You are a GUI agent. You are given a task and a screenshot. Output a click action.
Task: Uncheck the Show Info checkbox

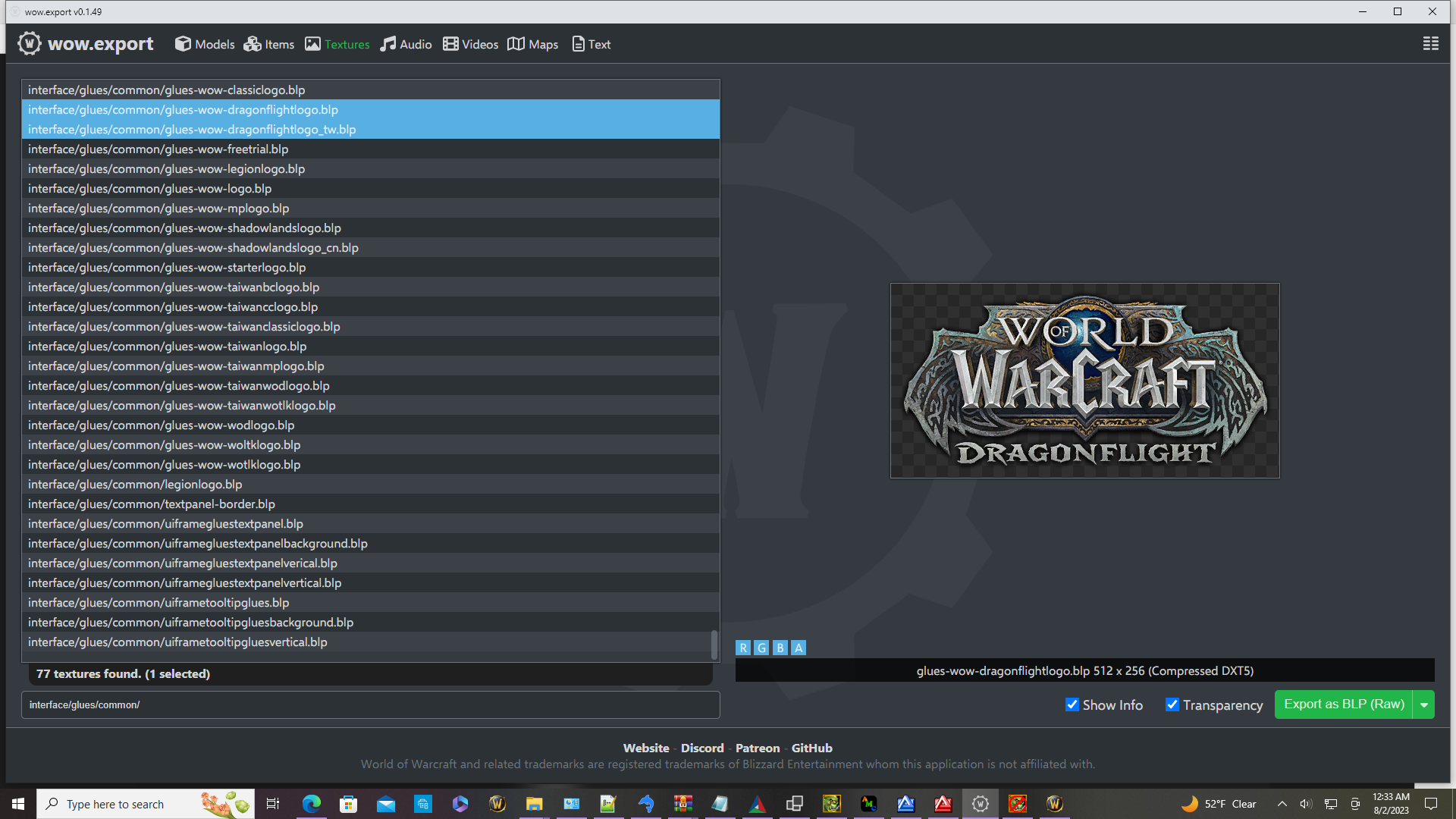1072,704
